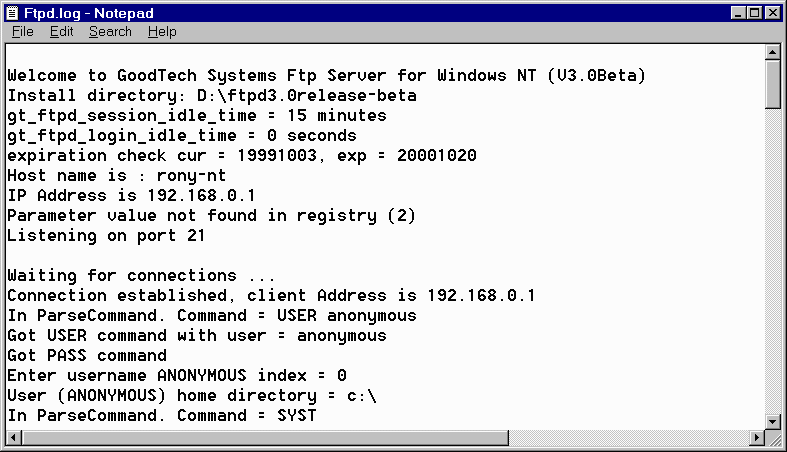Click the vertical scrollbar down arrow
Screen dimensions: 787x452
[773, 422]
